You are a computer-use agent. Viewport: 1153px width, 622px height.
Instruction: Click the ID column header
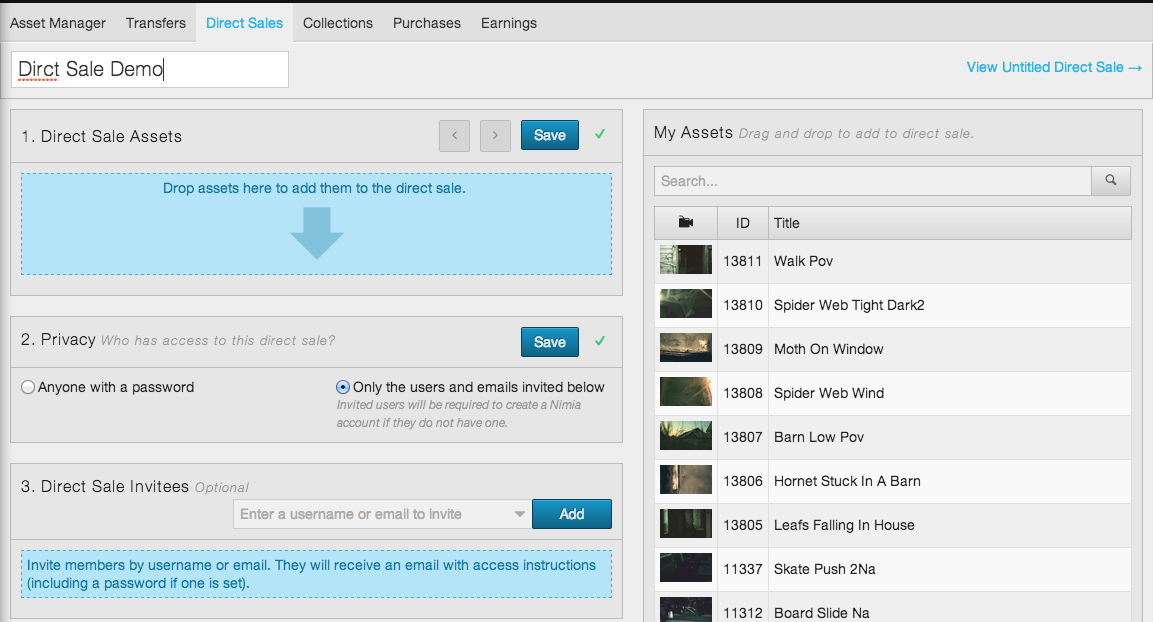[x=743, y=223]
